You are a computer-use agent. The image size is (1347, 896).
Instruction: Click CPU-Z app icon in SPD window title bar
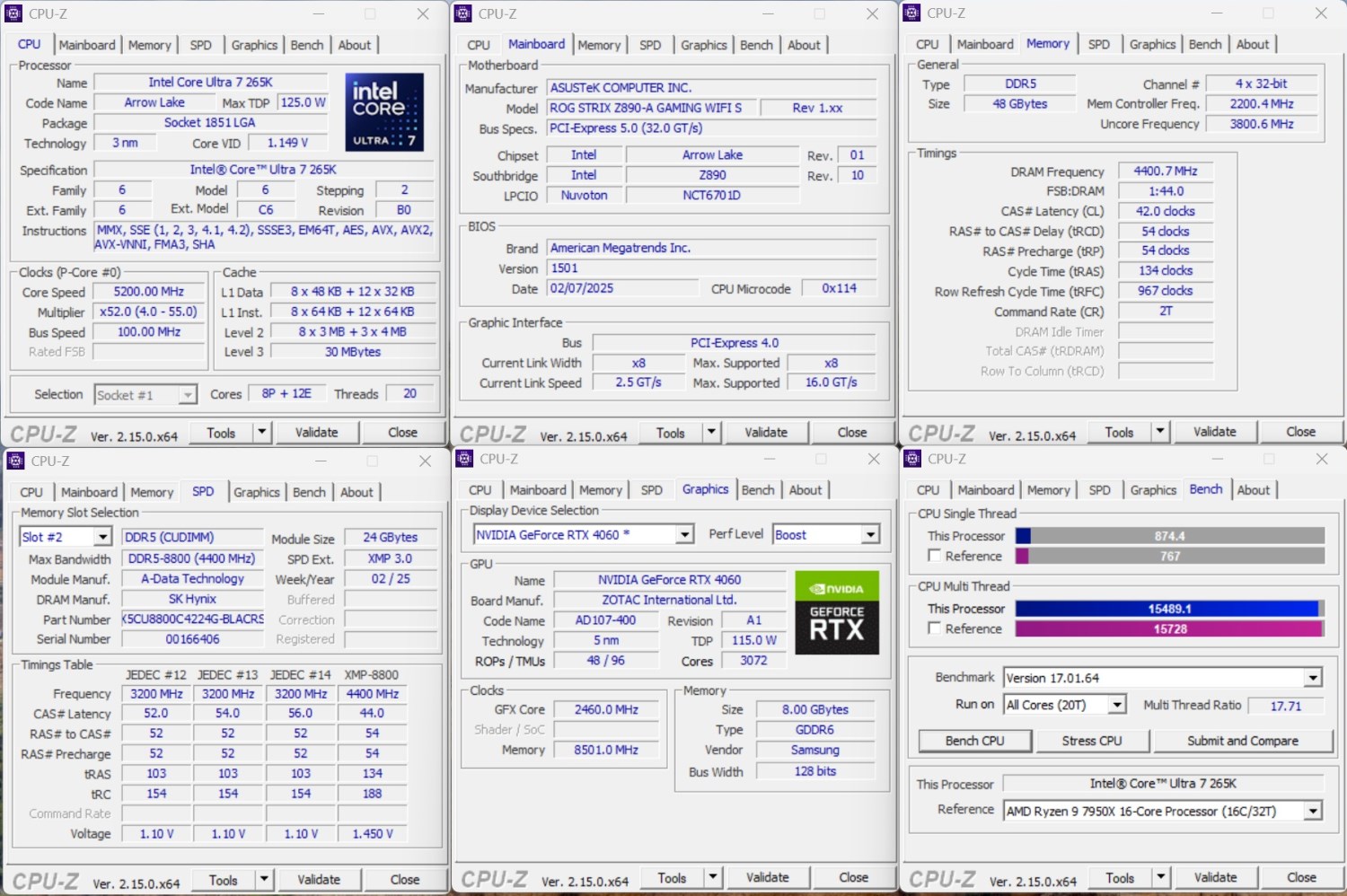[x=15, y=461]
